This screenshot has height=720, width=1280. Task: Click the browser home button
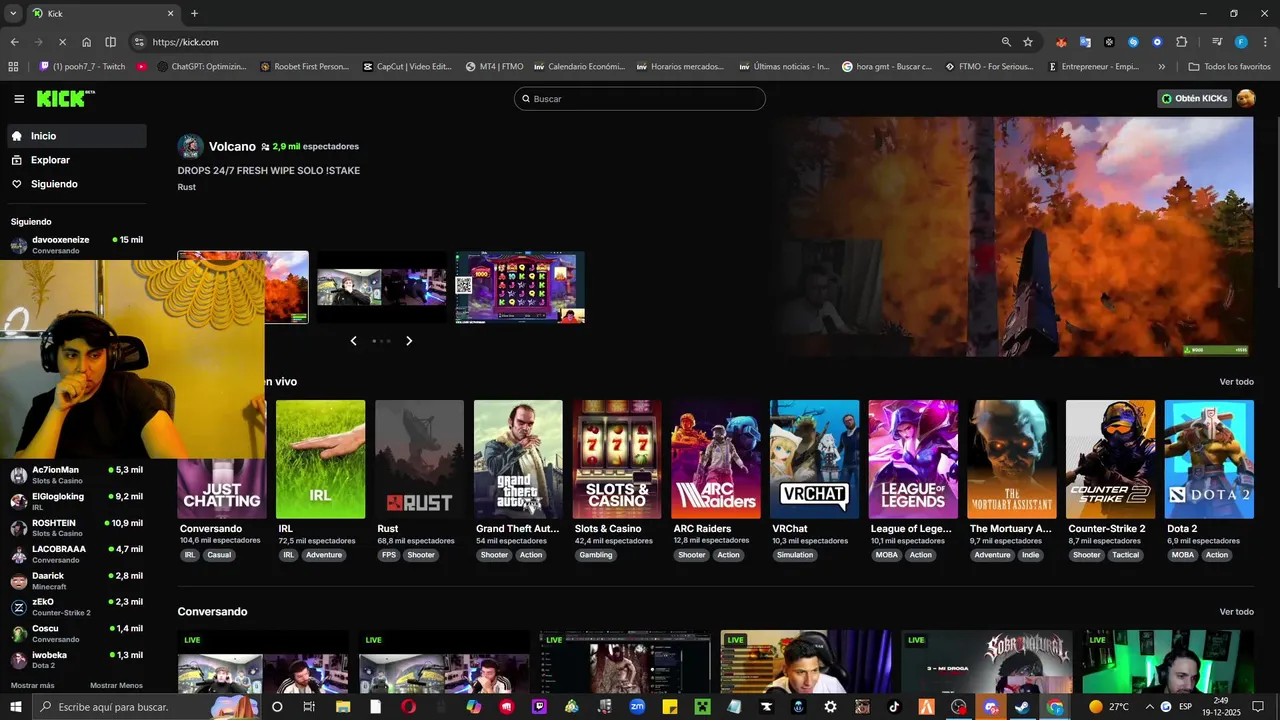click(x=86, y=42)
